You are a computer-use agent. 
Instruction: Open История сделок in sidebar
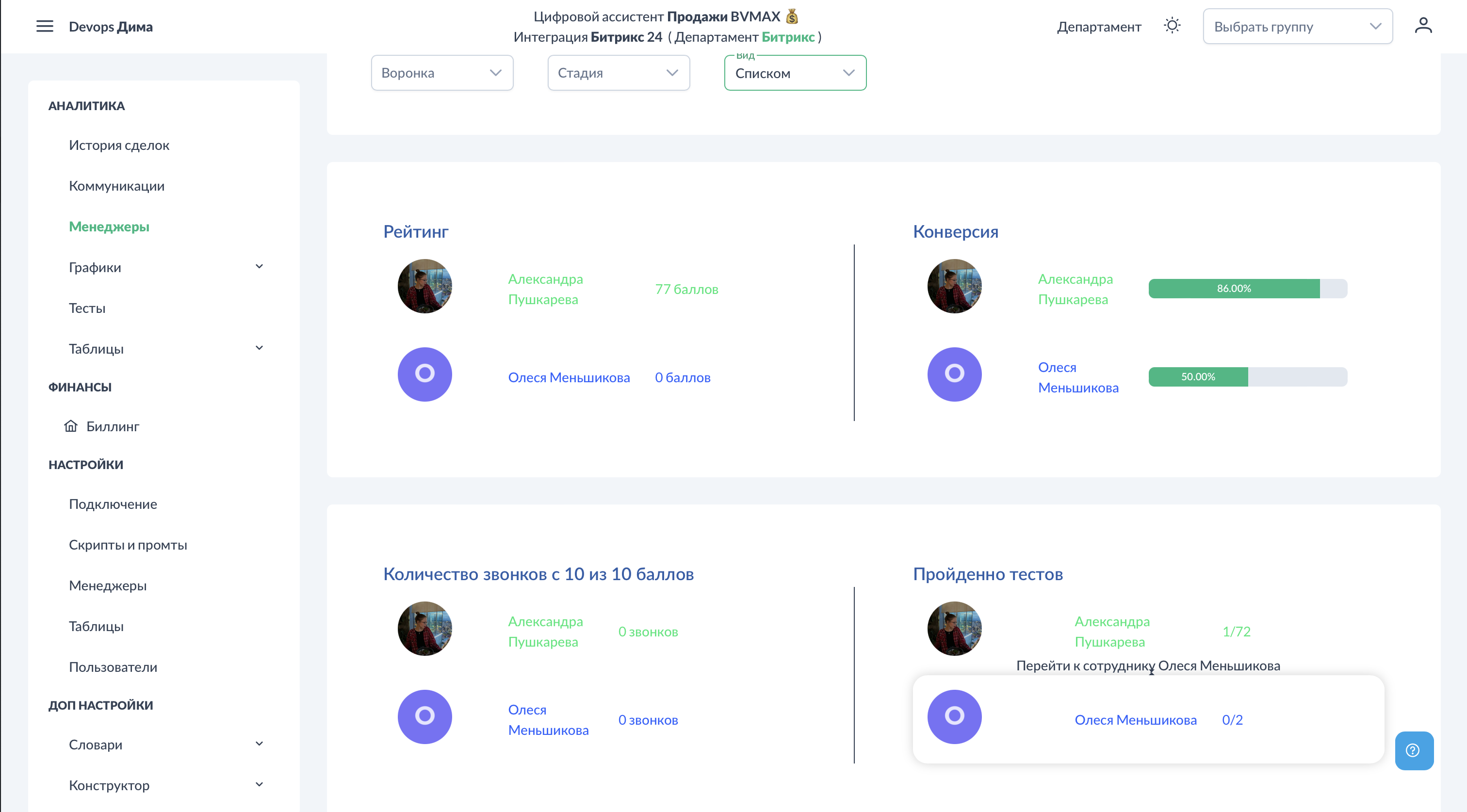click(119, 145)
